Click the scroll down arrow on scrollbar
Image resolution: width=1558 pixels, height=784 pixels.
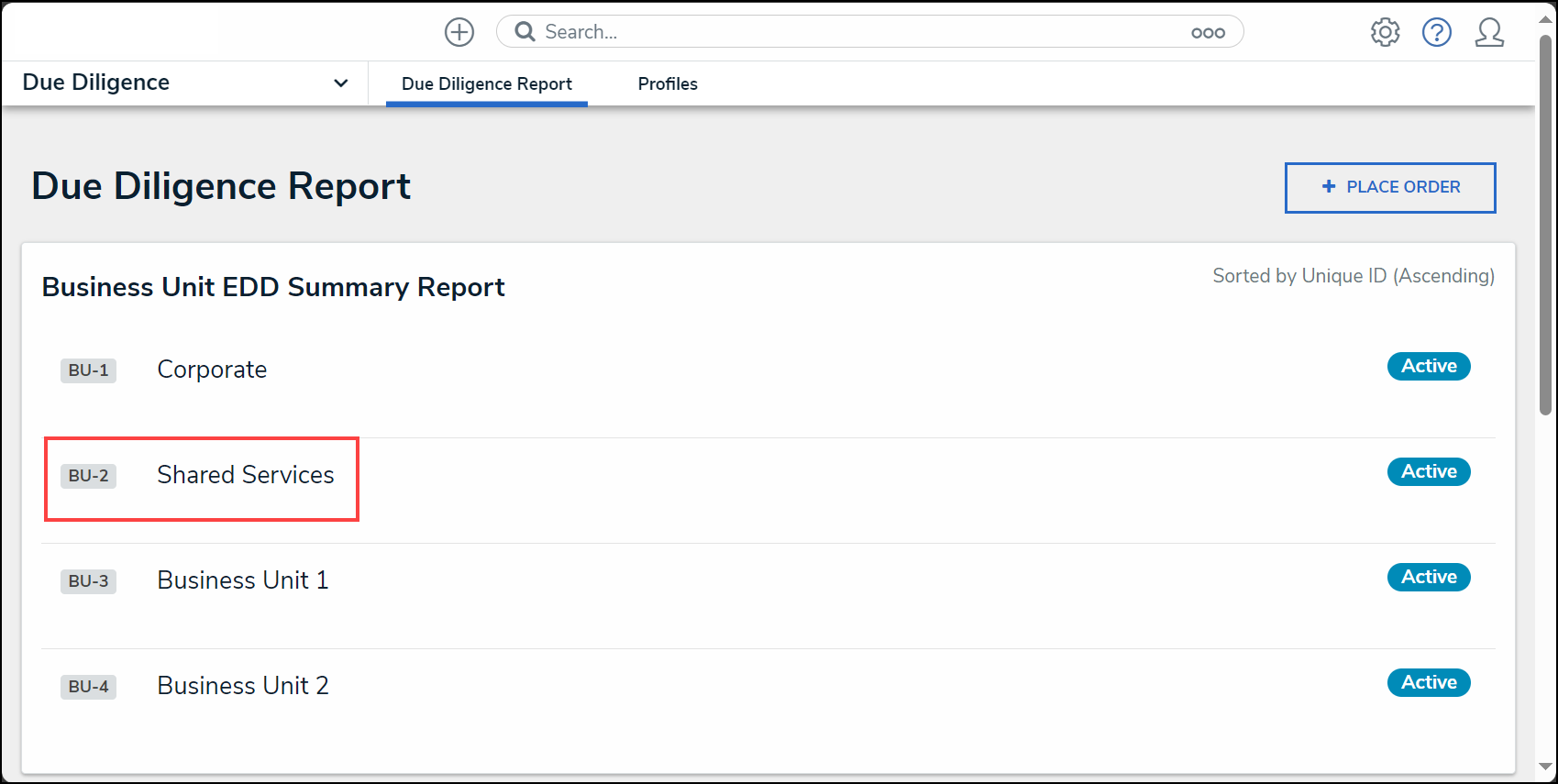click(x=1545, y=767)
